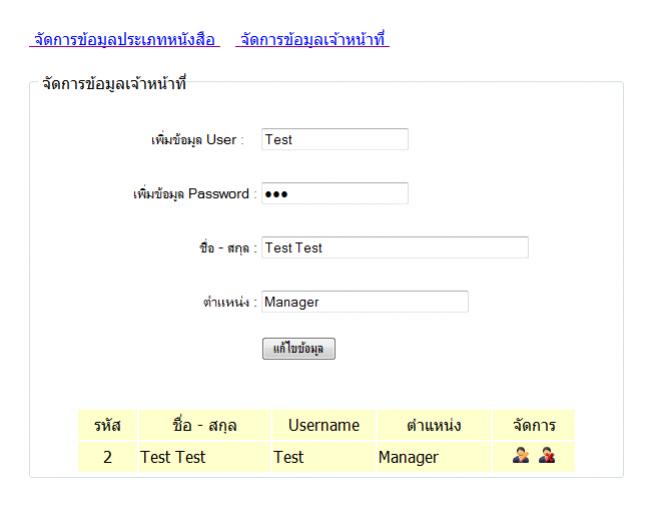Click into the Password input field
This screenshot has width=657, height=521.
[x=334, y=193]
